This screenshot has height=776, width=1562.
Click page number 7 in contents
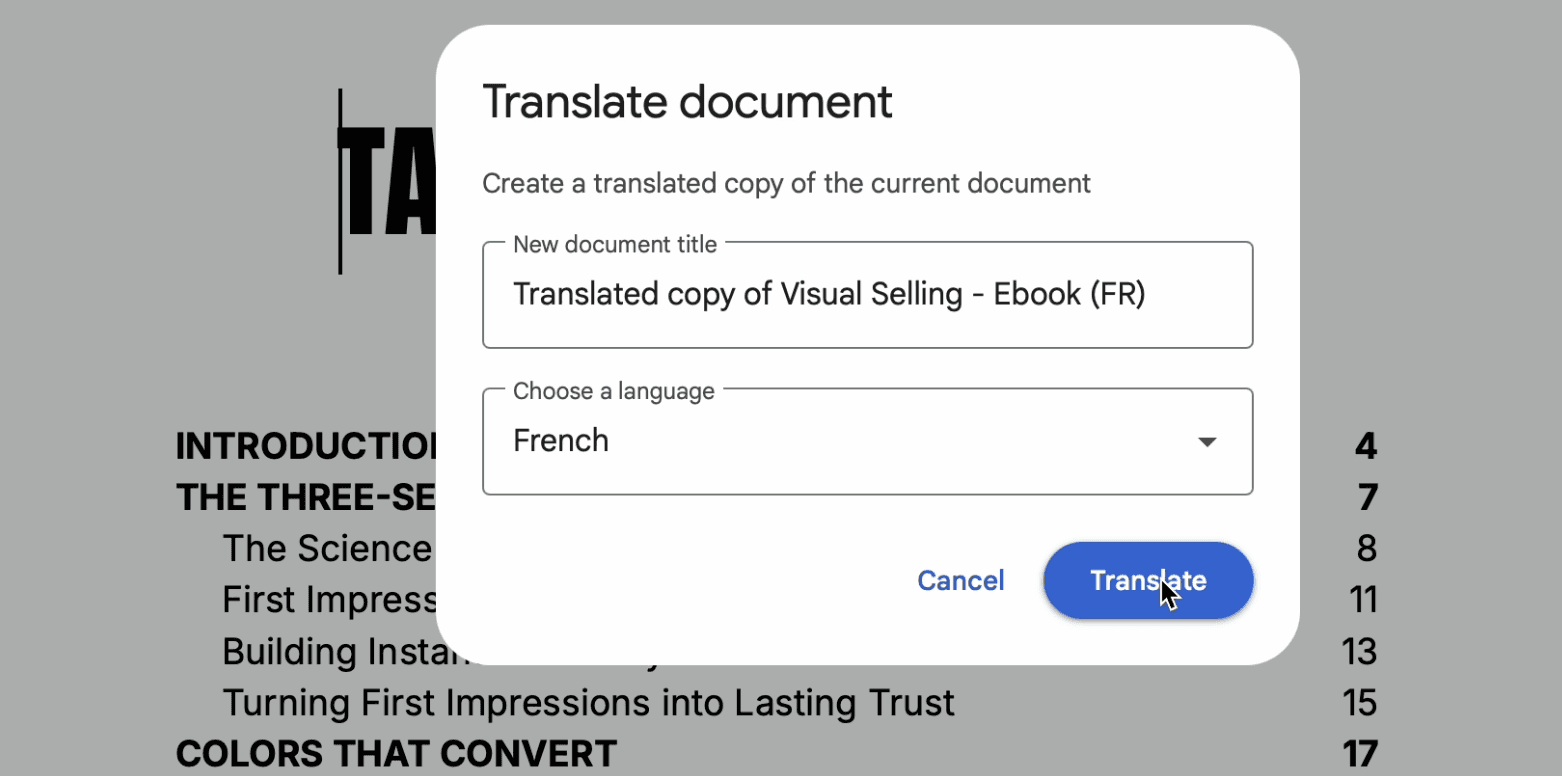[1367, 497]
